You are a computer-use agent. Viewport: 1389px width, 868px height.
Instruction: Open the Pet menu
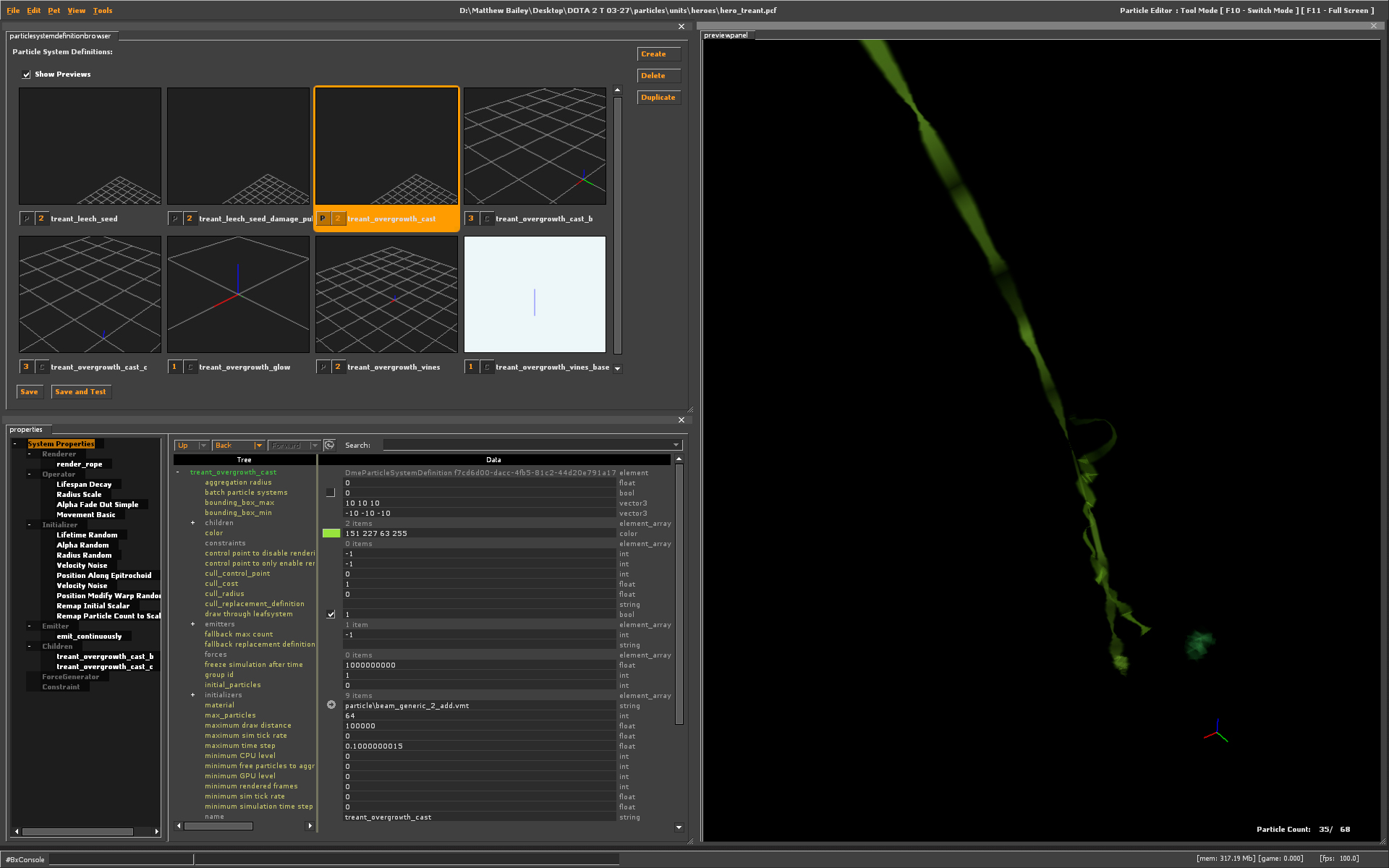pos(54,11)
